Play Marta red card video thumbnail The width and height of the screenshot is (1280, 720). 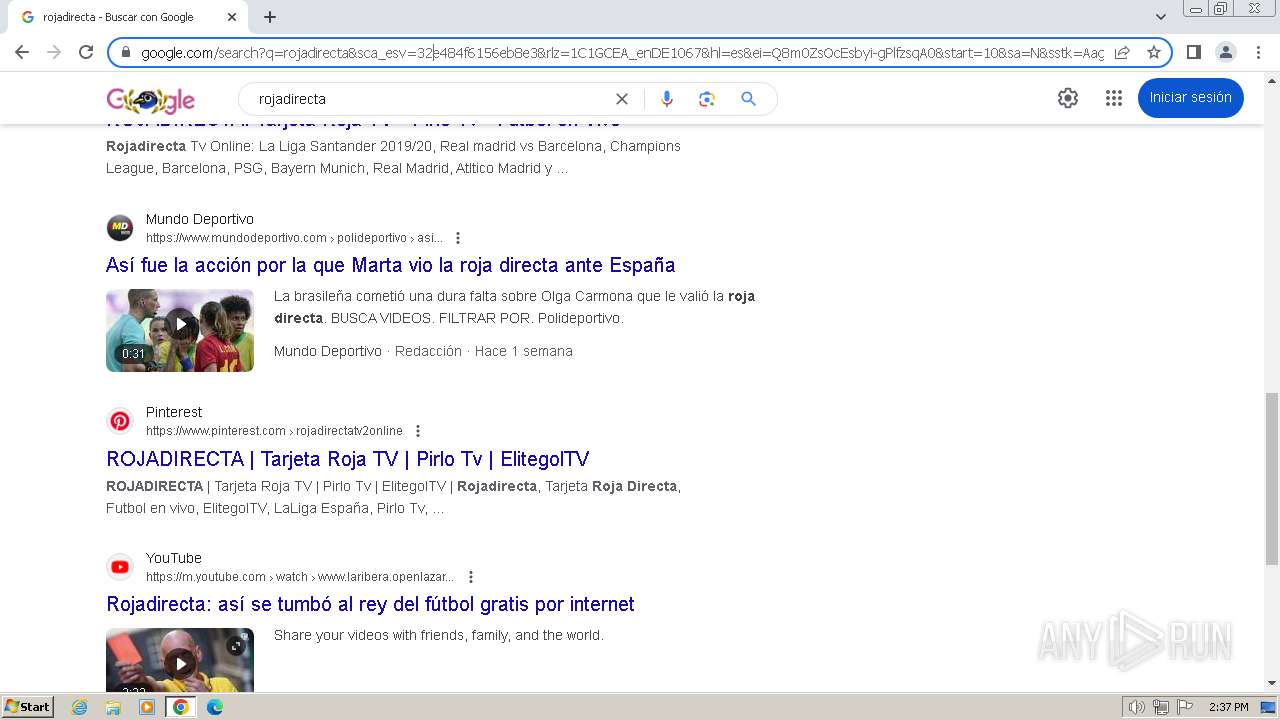(x=180, y=331)
